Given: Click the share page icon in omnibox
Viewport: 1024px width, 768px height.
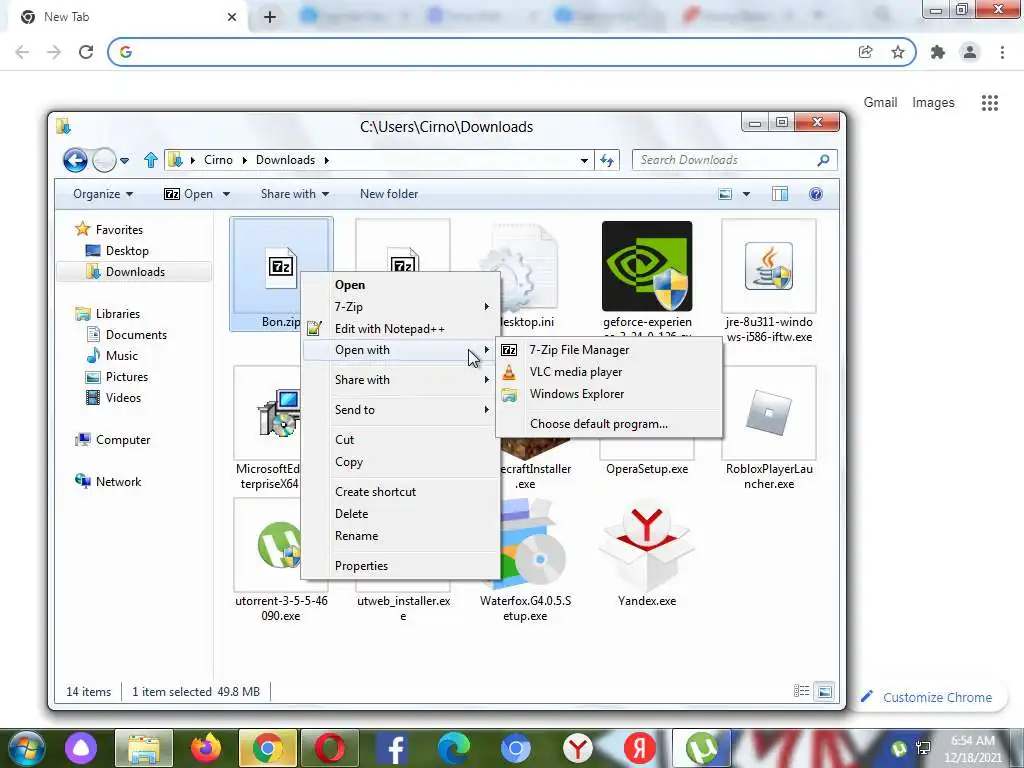Looking at the screenshot, I should coord(865,52).
